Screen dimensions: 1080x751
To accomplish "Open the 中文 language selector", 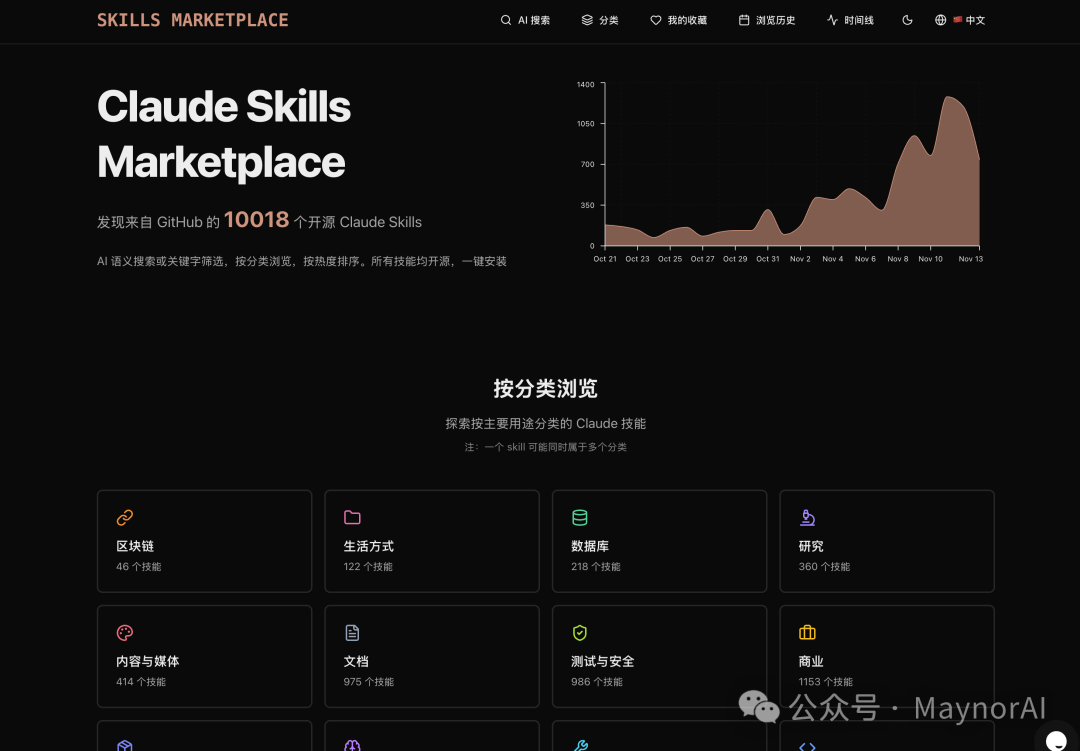I will click(x=960, y=20).
